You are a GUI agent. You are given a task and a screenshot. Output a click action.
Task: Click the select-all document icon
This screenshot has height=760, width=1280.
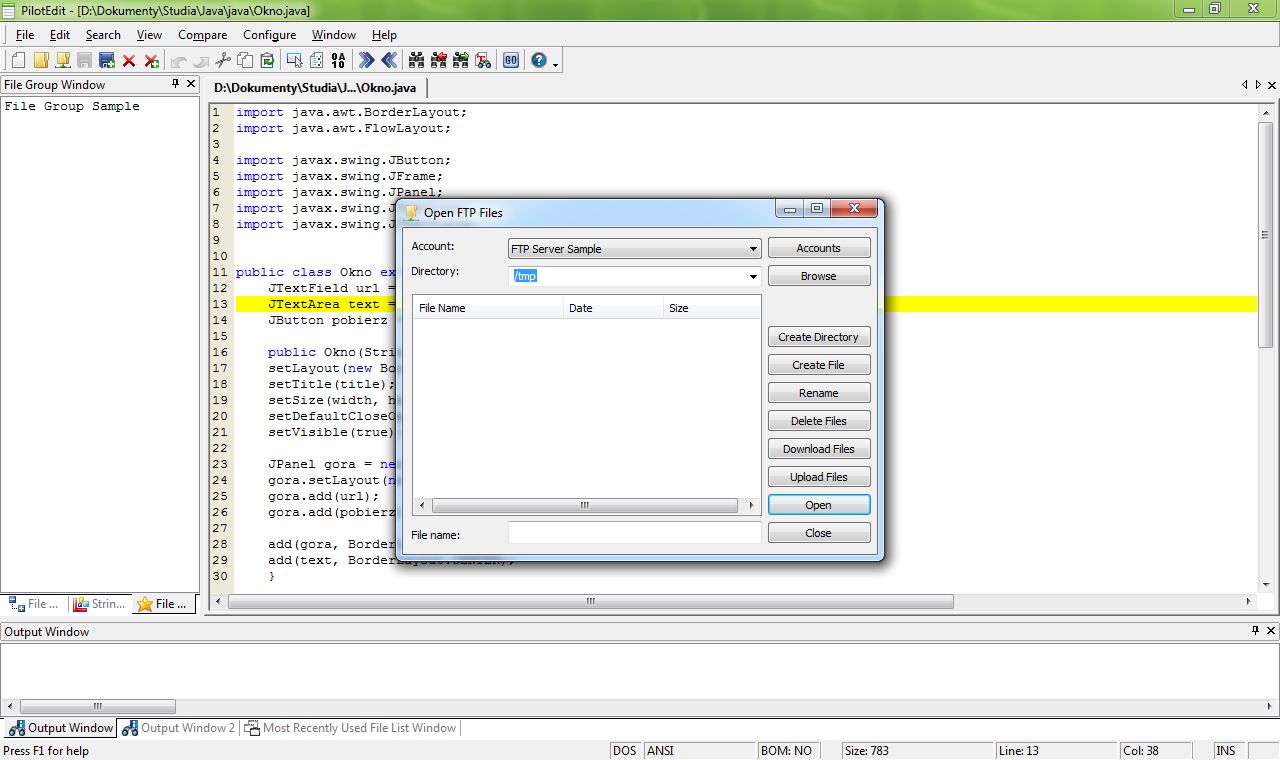click(x=316, y=61)
